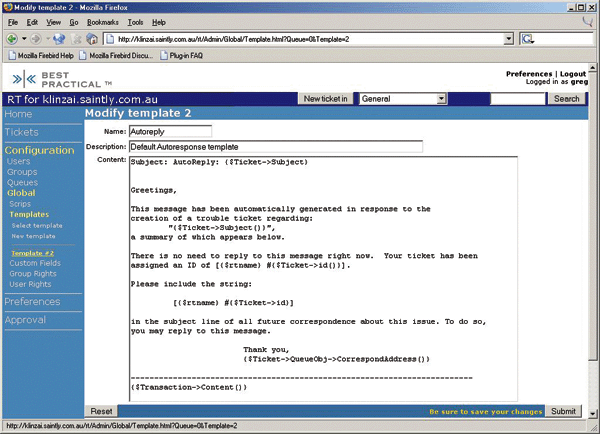600x434 pixels.
Task: Click the Description text field
Action: [276, 146]
